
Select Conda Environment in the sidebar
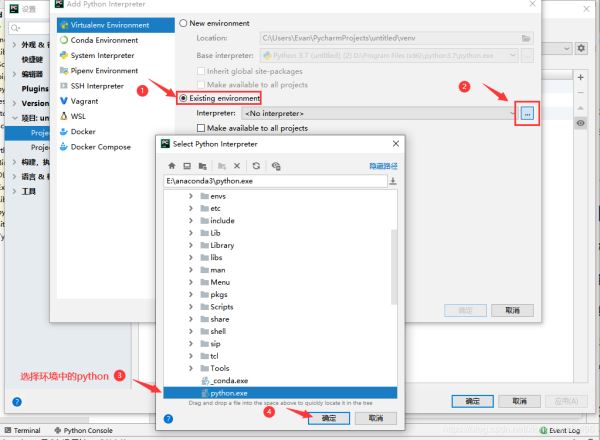(116, 40)
